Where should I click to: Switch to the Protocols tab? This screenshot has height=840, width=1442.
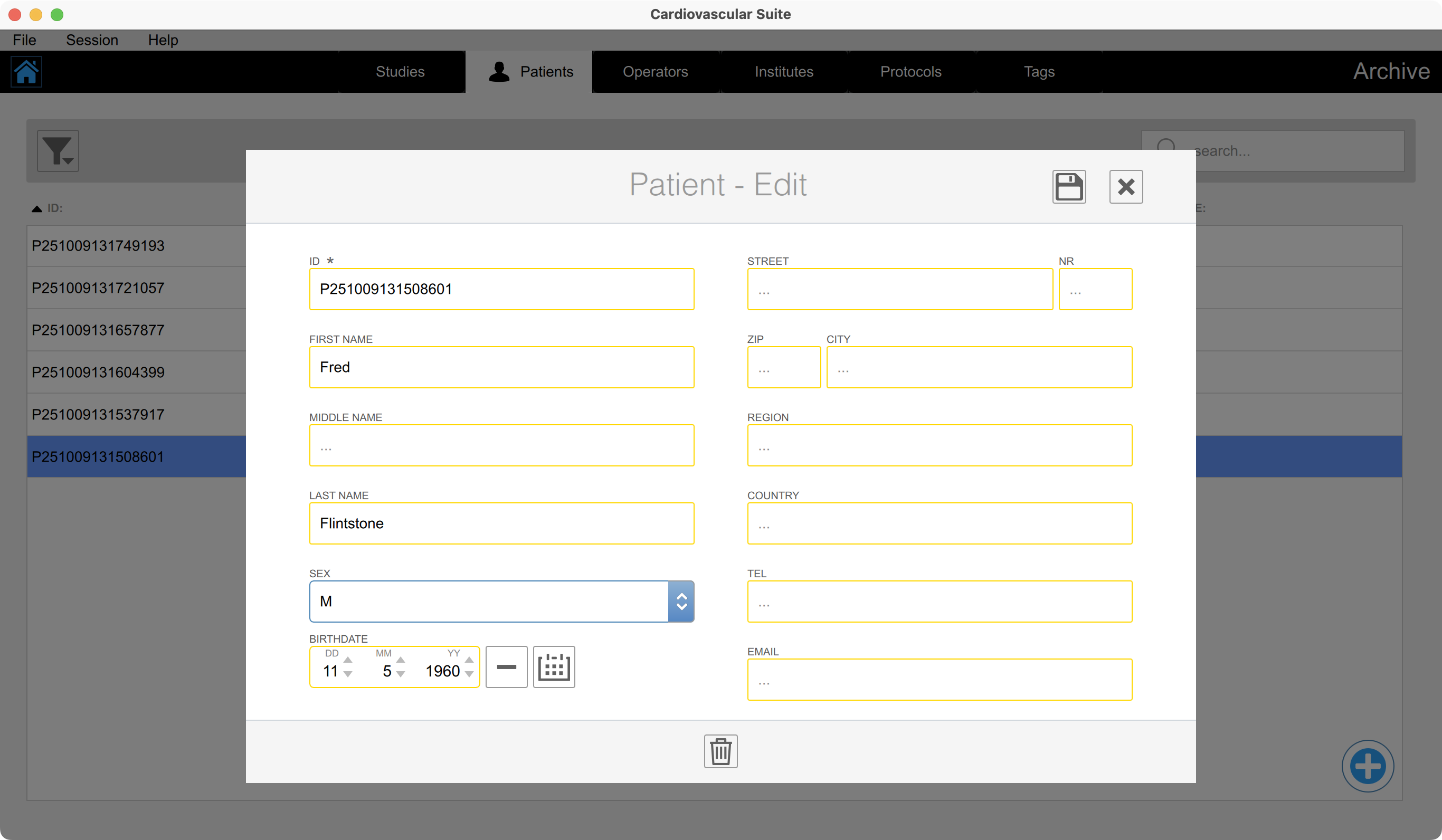[x=910, y=72]
